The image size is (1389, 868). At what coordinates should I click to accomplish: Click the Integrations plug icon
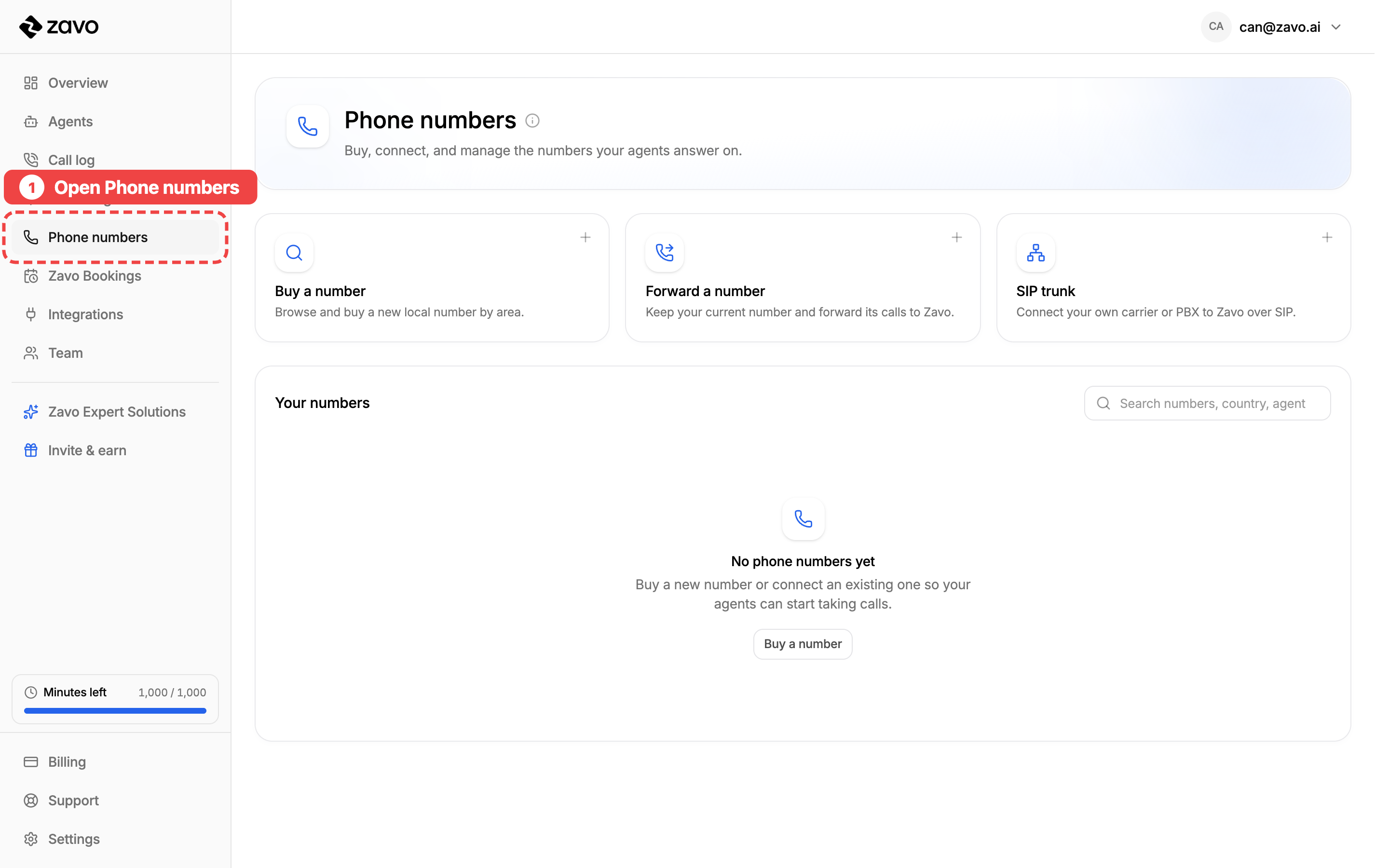pyautogui.click(x=31, y=314)
